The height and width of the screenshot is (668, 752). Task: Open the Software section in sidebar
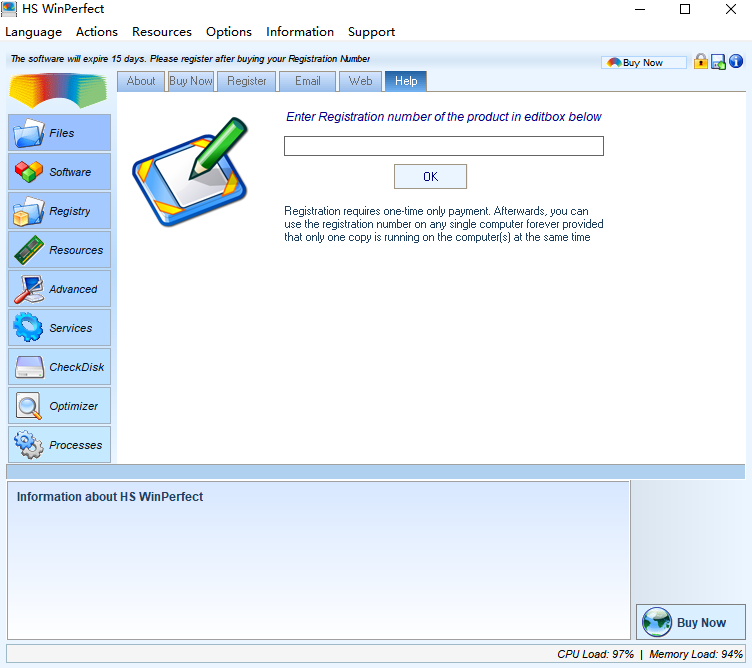[59, 172]
